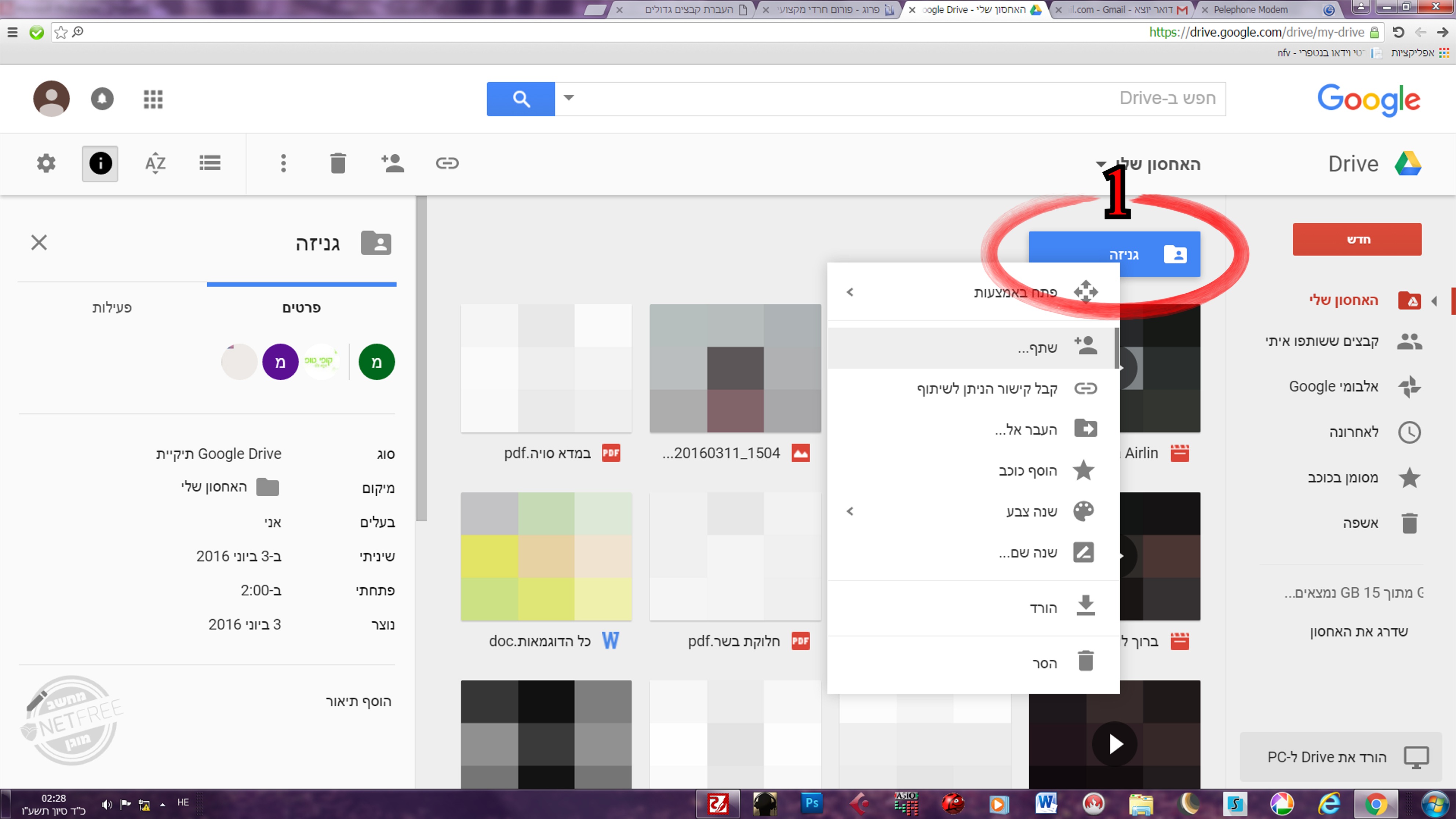Click the add person share toolbar icon
The height and width of the screenshot is (819, 1456).
[x=392, y=163]
